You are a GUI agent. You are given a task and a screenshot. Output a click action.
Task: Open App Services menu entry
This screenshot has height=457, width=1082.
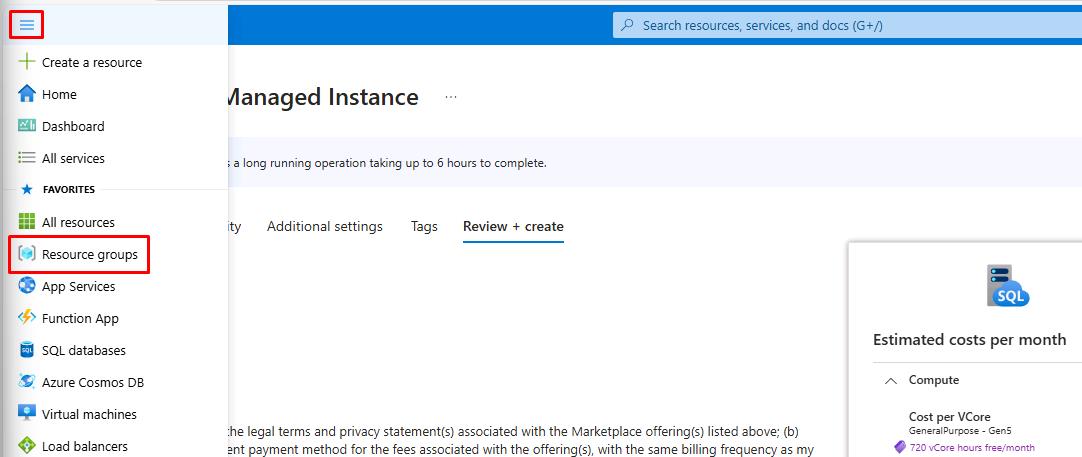pos(79,286)
